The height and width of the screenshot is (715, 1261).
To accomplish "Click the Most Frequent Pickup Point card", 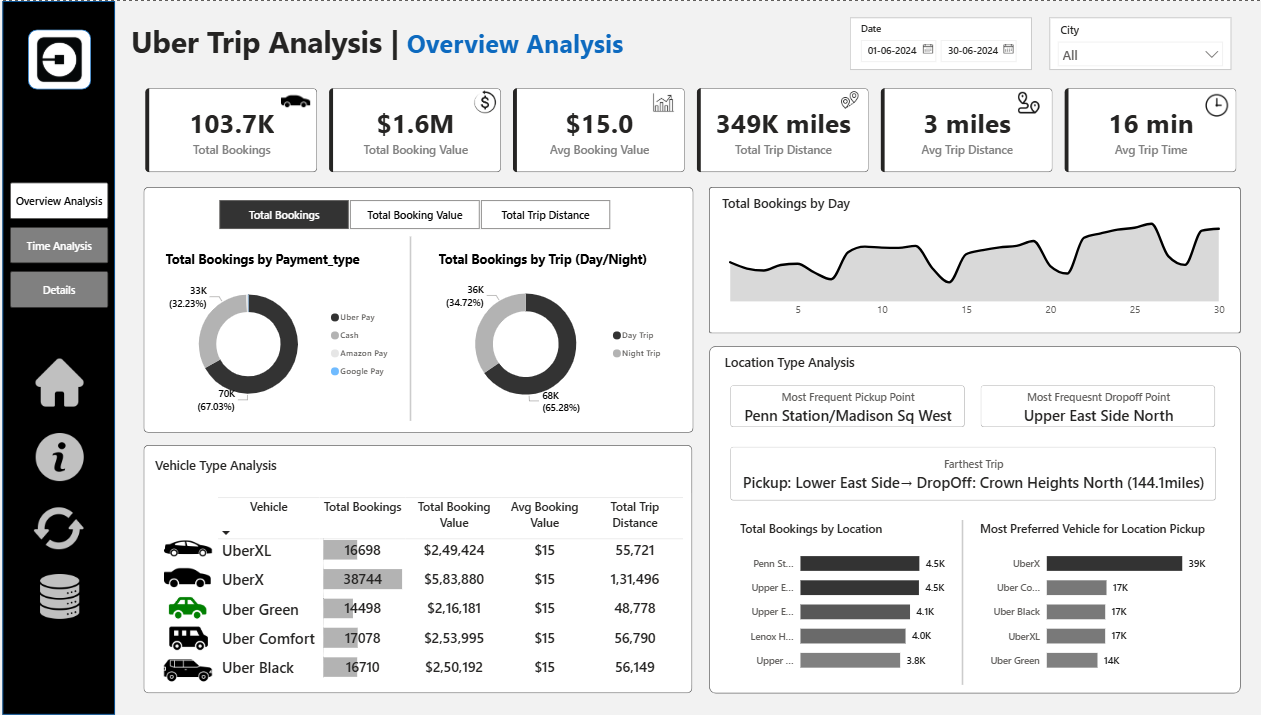I will [848, 407].
